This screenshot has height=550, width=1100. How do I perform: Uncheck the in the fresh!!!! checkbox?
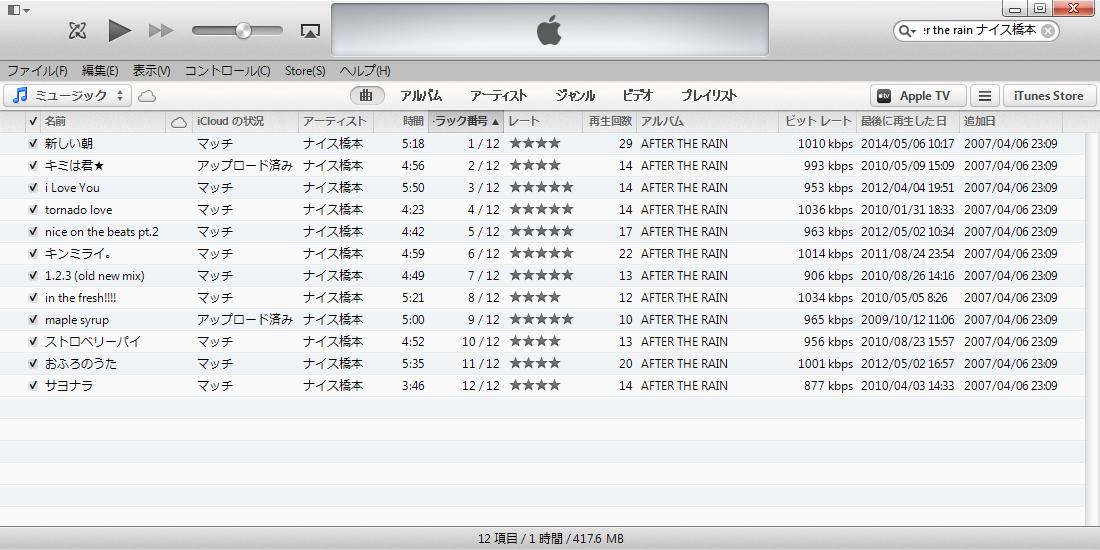click(33, 297)
